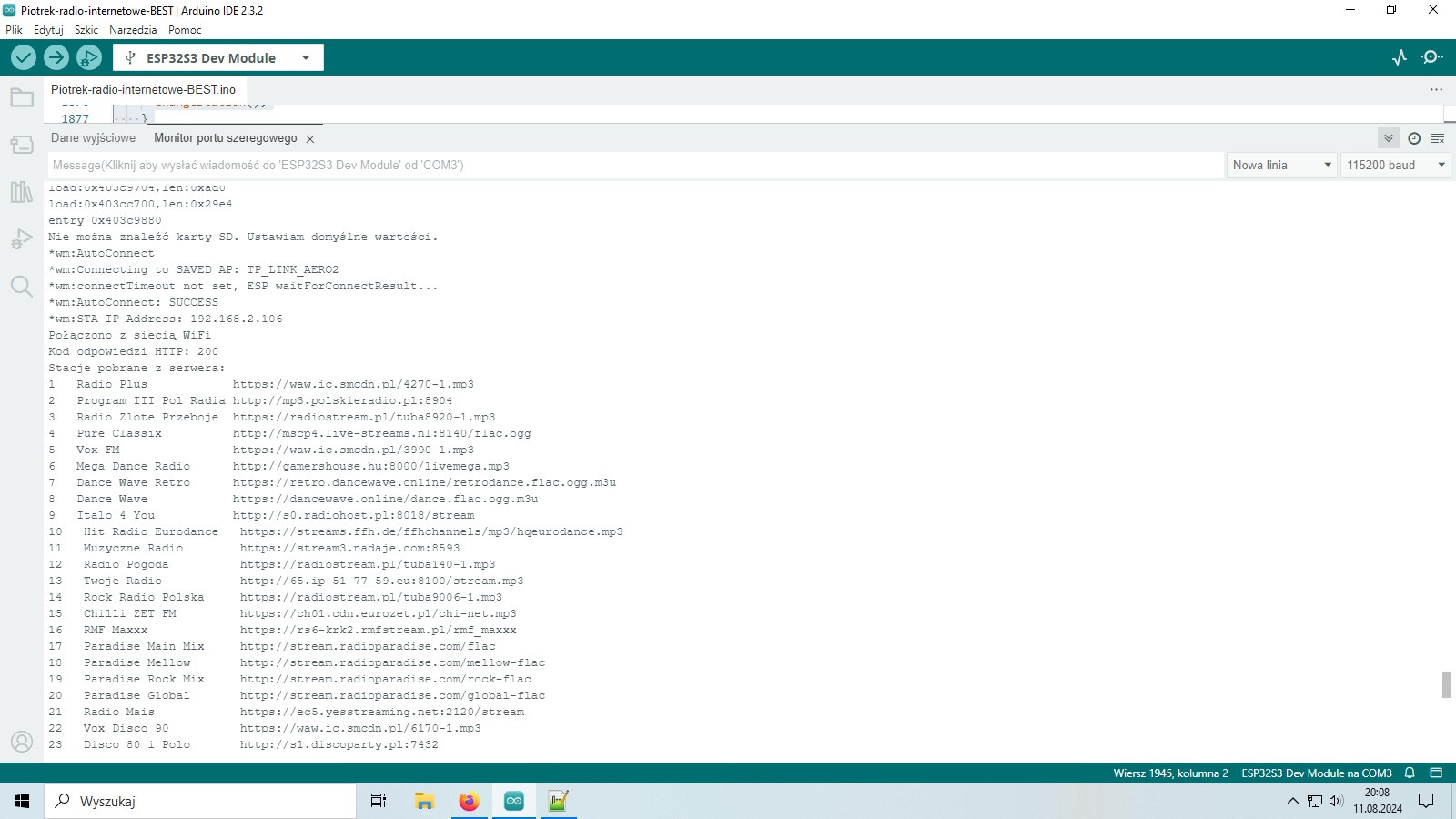
Task: Open the Nowa linia line-ending dropdown
Action: coord(1281,165)
